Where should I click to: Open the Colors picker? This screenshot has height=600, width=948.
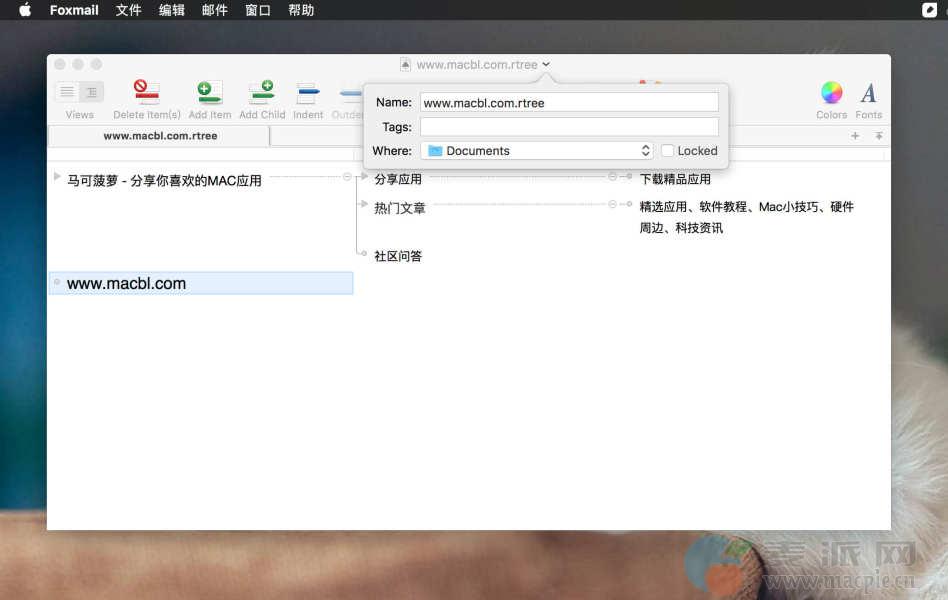[831, 93]
